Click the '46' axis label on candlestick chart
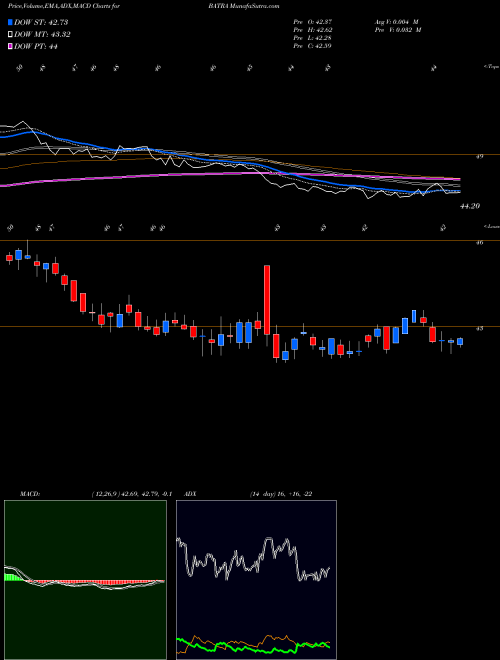This screenshot has width=500, height=660. point(480,242)
